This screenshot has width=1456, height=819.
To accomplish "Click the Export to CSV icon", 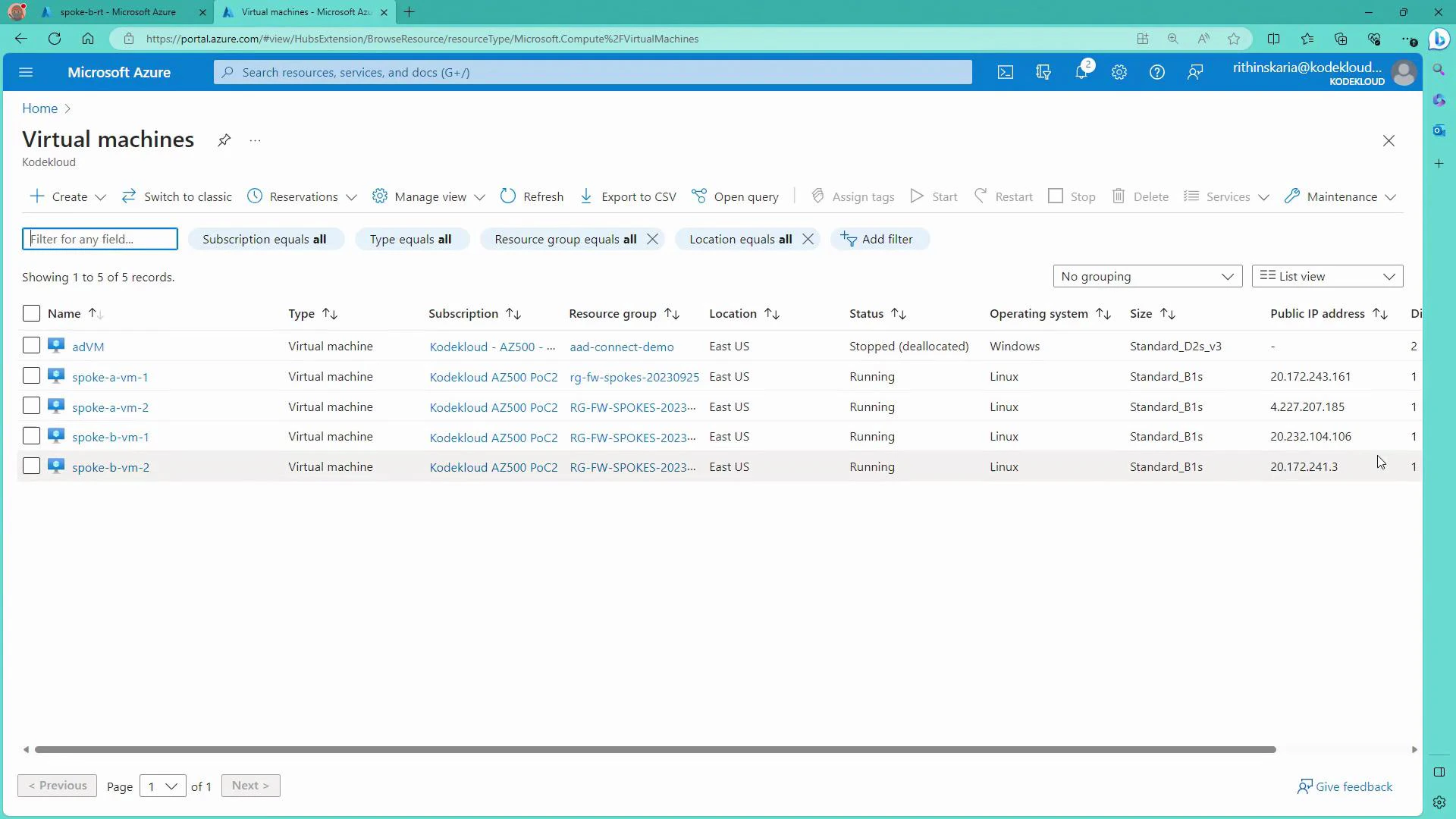I will point(585,196).
